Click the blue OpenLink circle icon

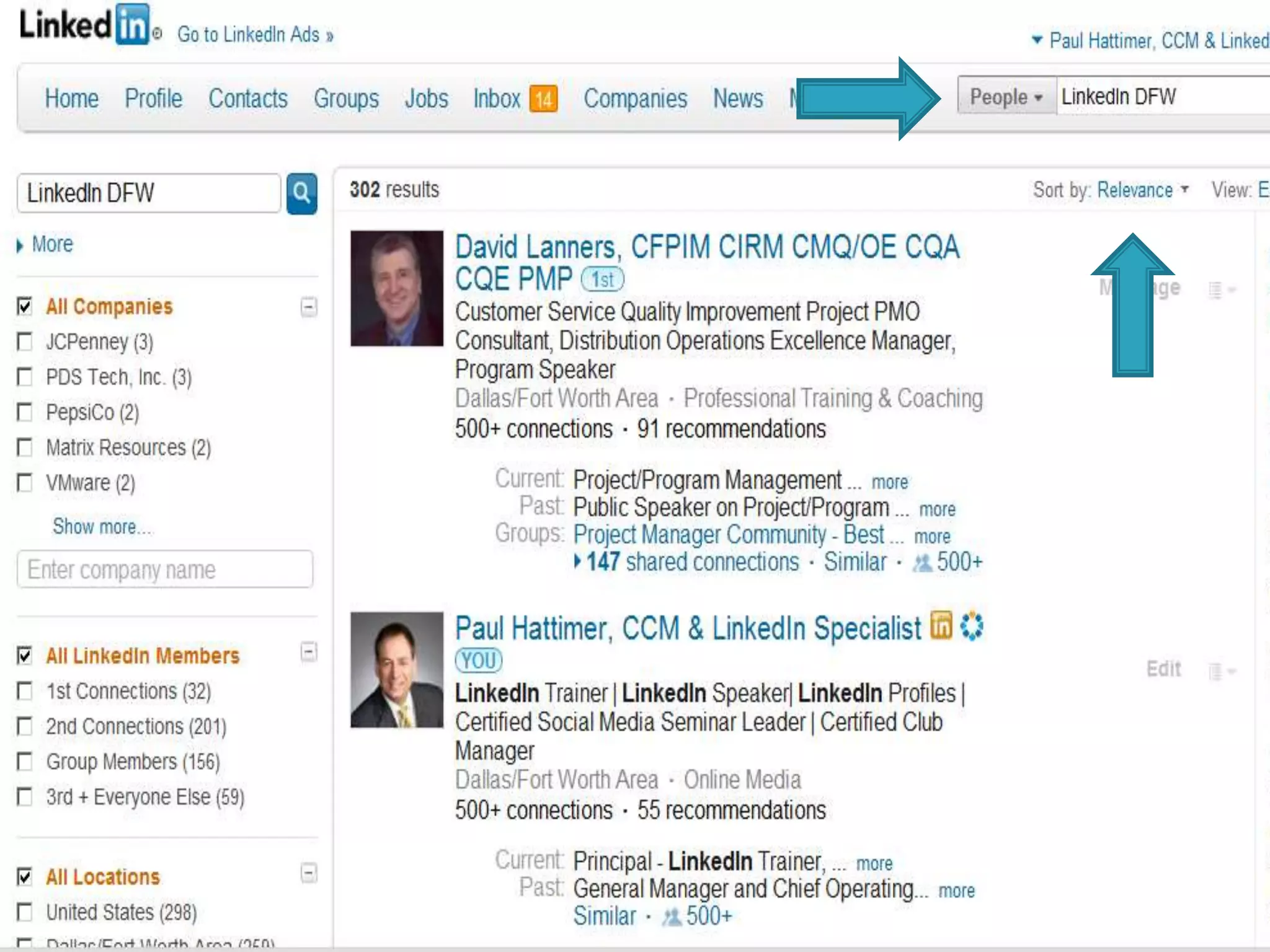point(971,626)
